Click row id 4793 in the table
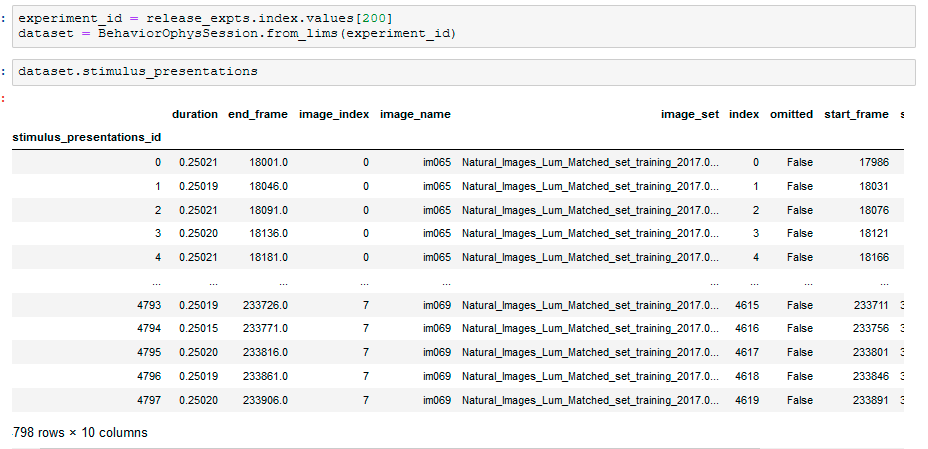The height and width of the screenshot is (449, 928). 148,305
